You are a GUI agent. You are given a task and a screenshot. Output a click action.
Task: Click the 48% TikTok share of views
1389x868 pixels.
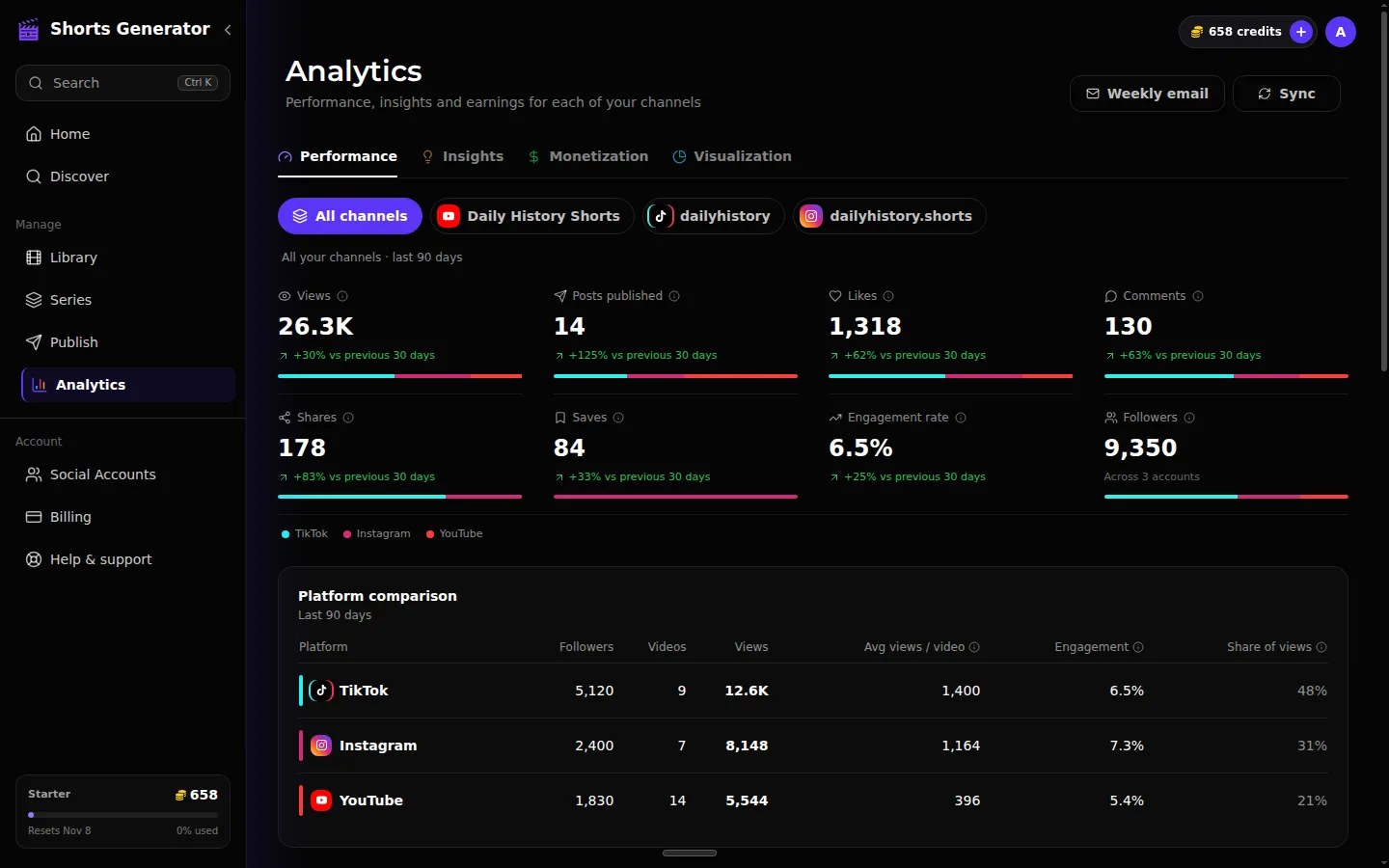[1312, 691]
